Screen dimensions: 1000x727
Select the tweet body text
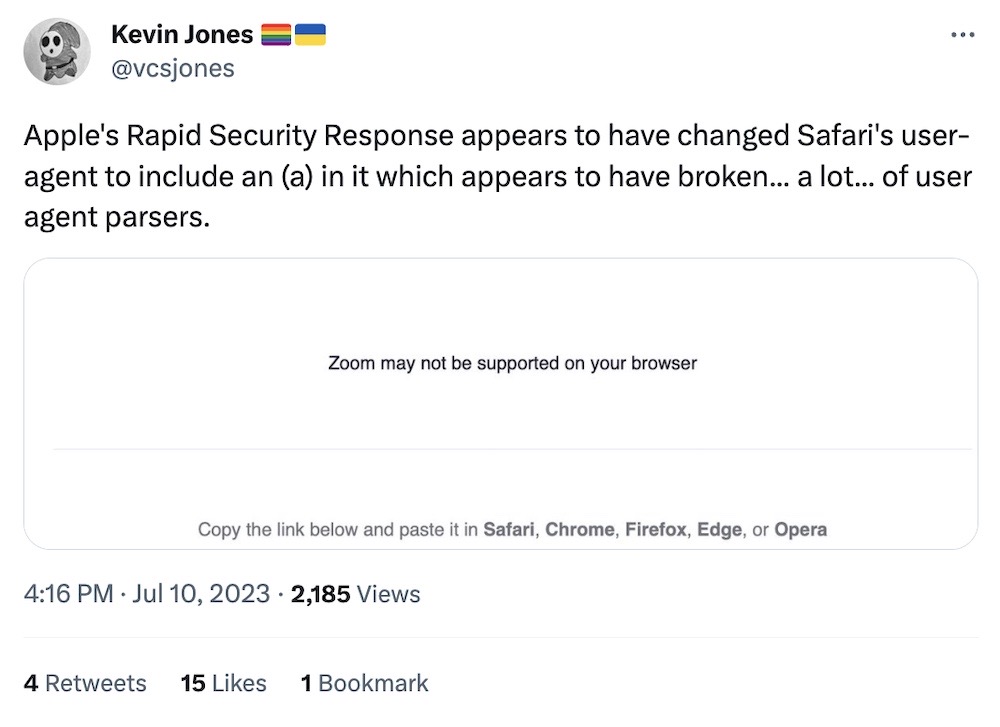coord(497,176)
